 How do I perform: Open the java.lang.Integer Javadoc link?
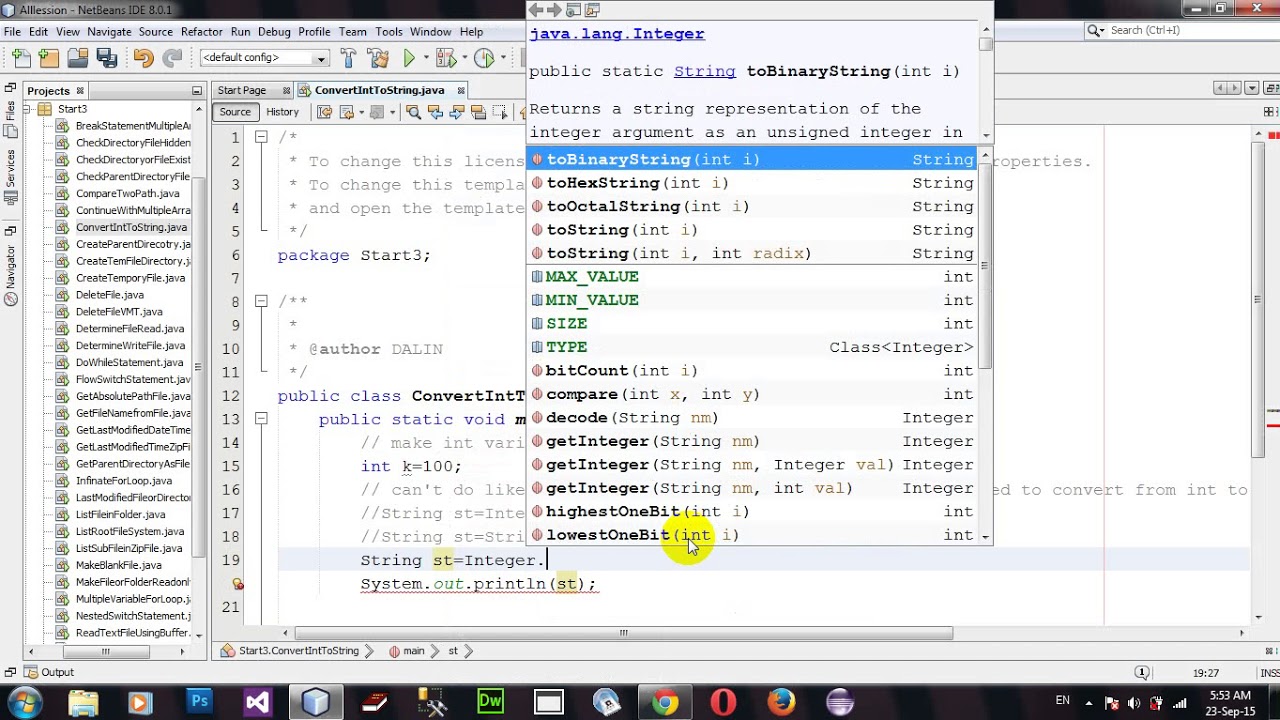click(x=617, y=33)
